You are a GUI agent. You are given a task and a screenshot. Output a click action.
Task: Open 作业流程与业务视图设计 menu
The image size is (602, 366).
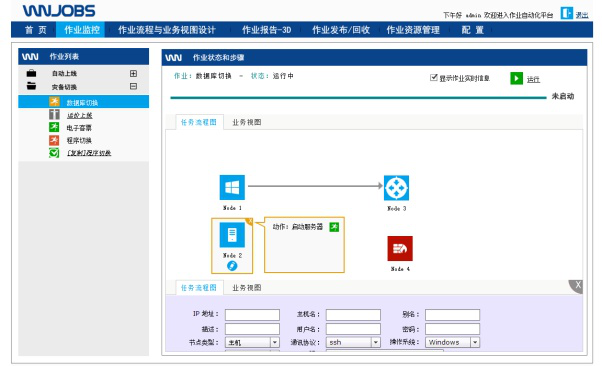point(167,30)
